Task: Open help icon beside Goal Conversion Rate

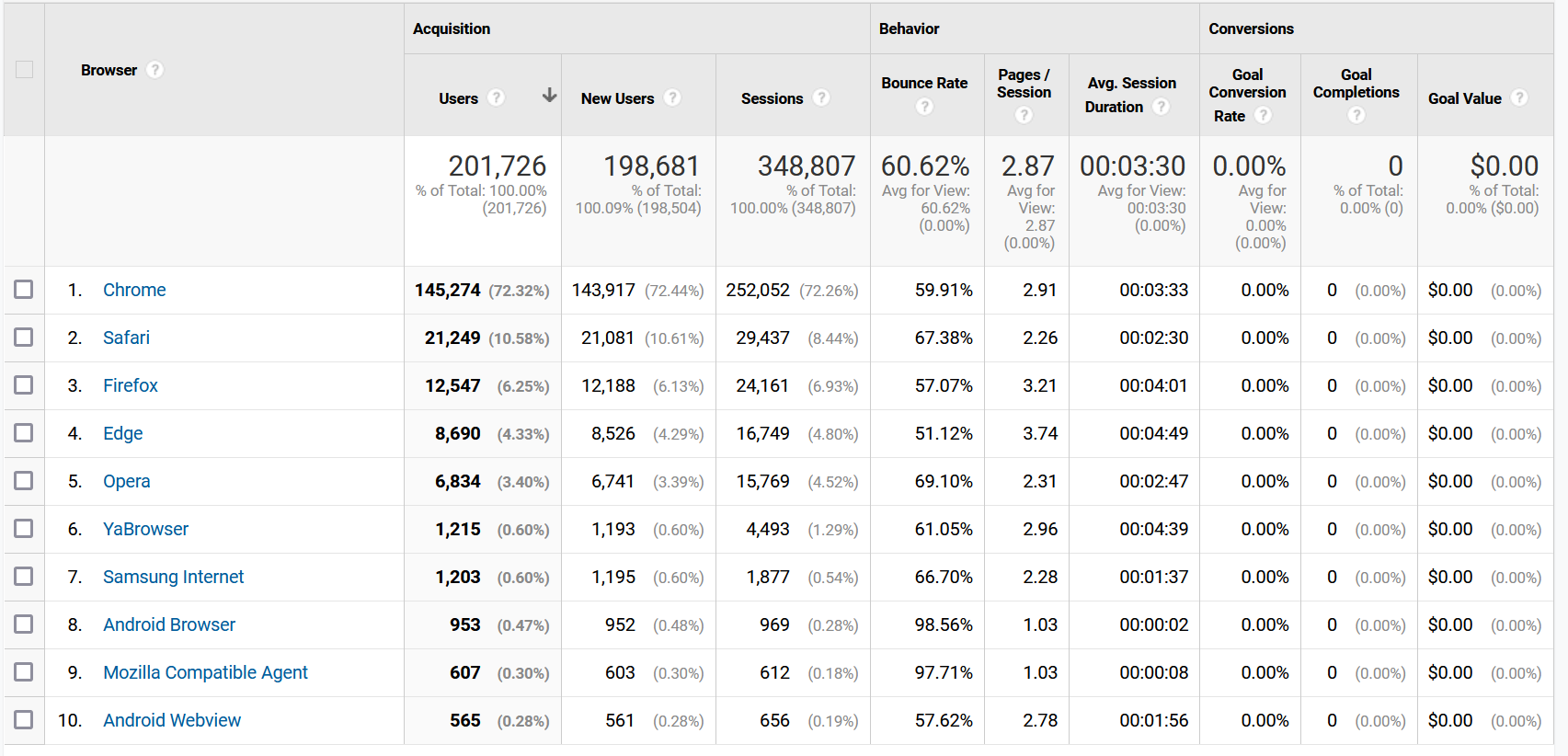Action: (x=1264, y=115)
